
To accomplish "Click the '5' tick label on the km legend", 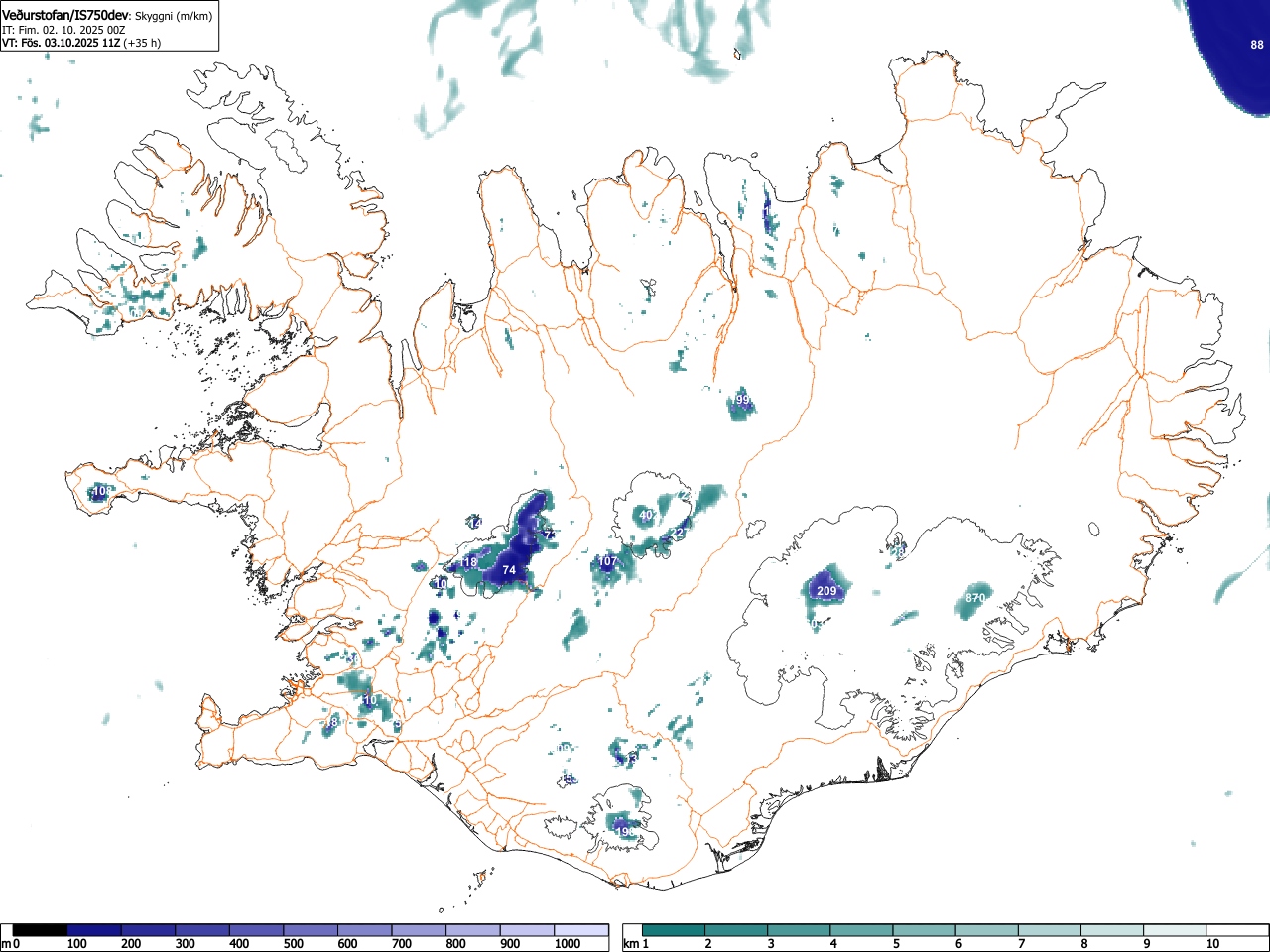I will tap(896, 944).
